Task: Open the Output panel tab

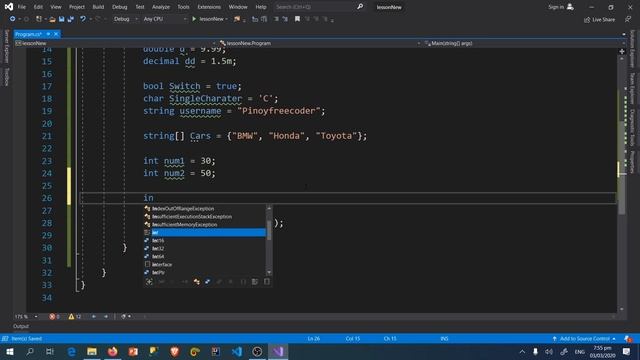Action: click(21, 327)
